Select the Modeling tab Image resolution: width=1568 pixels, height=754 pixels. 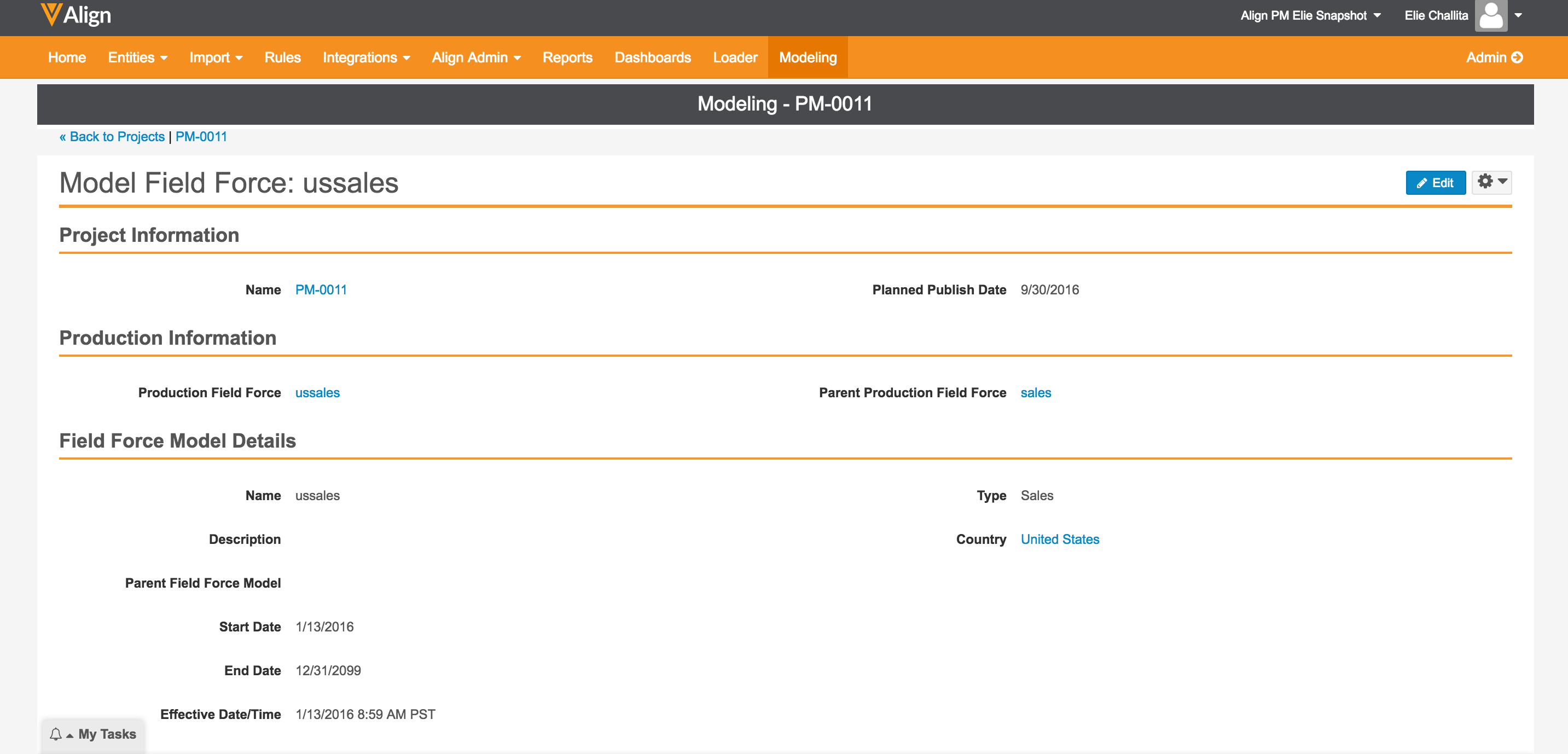[x=808, y=57]
